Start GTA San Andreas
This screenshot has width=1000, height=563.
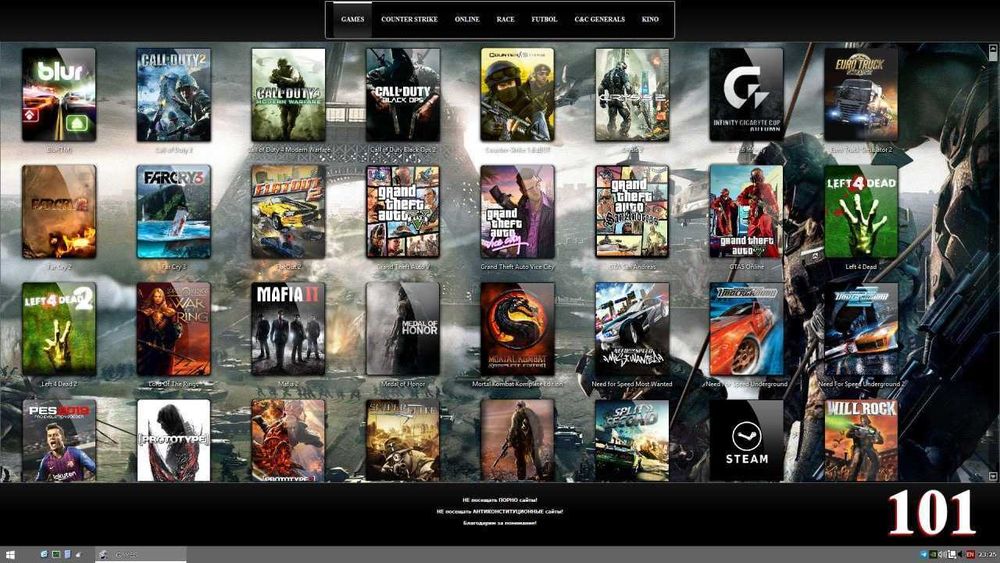[x=632, y=212]
